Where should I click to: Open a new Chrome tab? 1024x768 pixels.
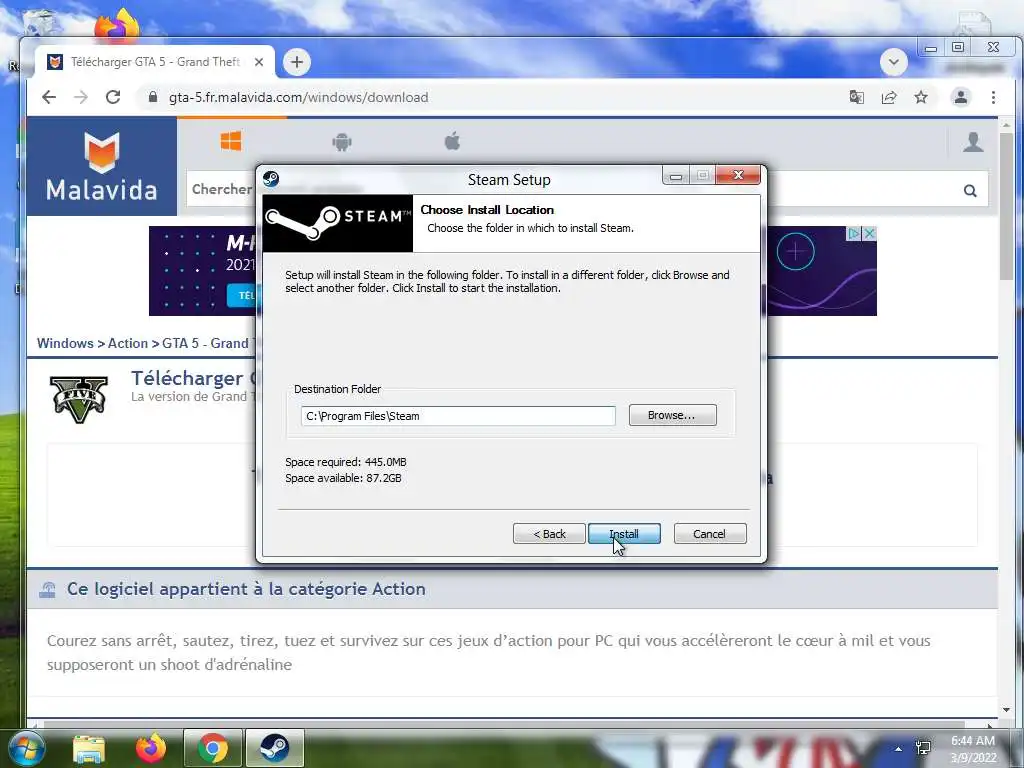pos(297,62)
